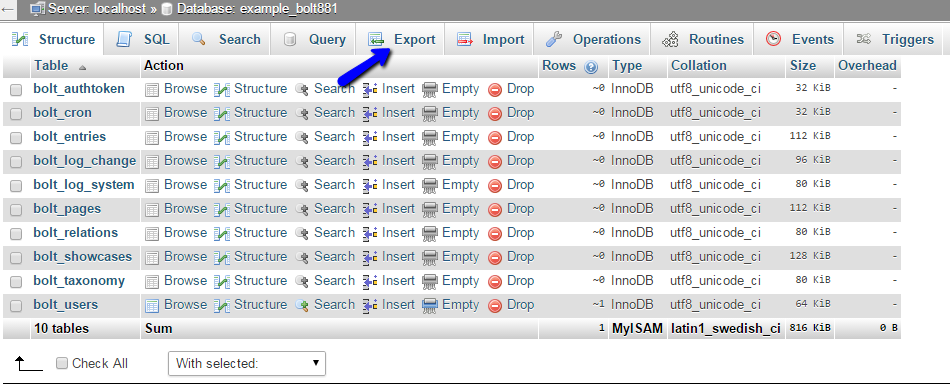Click the Insert icon for bolt_log_change
This screenshot has height=384, width=950.
point(370,162)
